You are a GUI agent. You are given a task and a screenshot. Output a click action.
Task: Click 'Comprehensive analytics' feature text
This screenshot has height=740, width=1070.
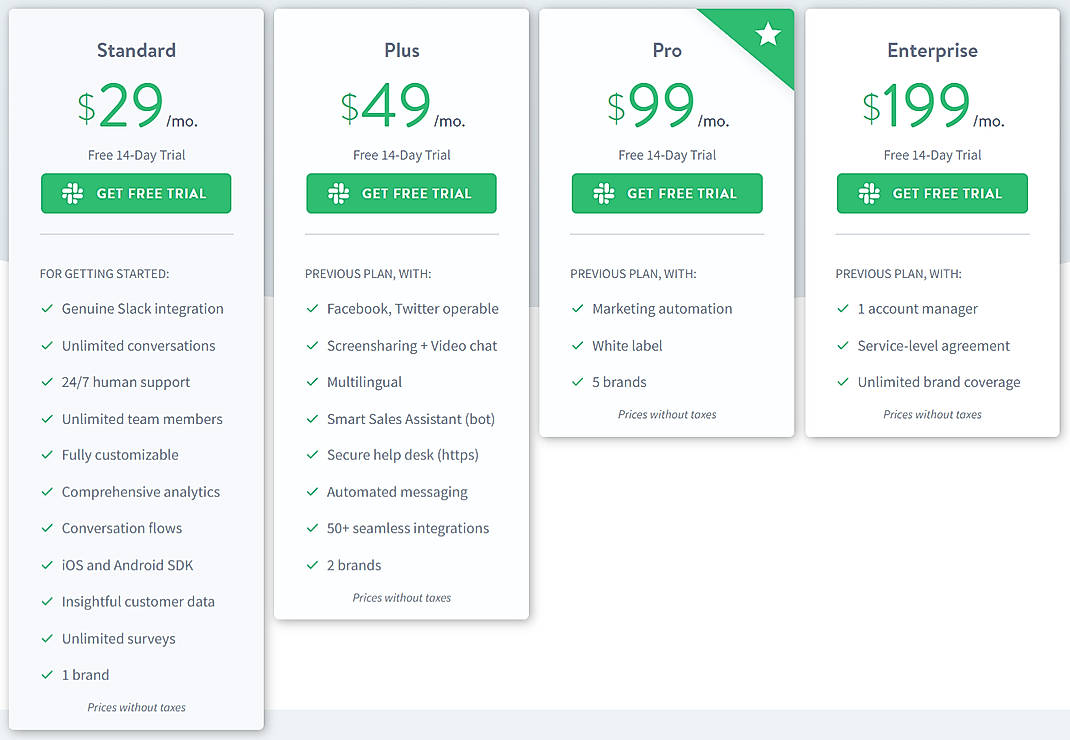141,492
